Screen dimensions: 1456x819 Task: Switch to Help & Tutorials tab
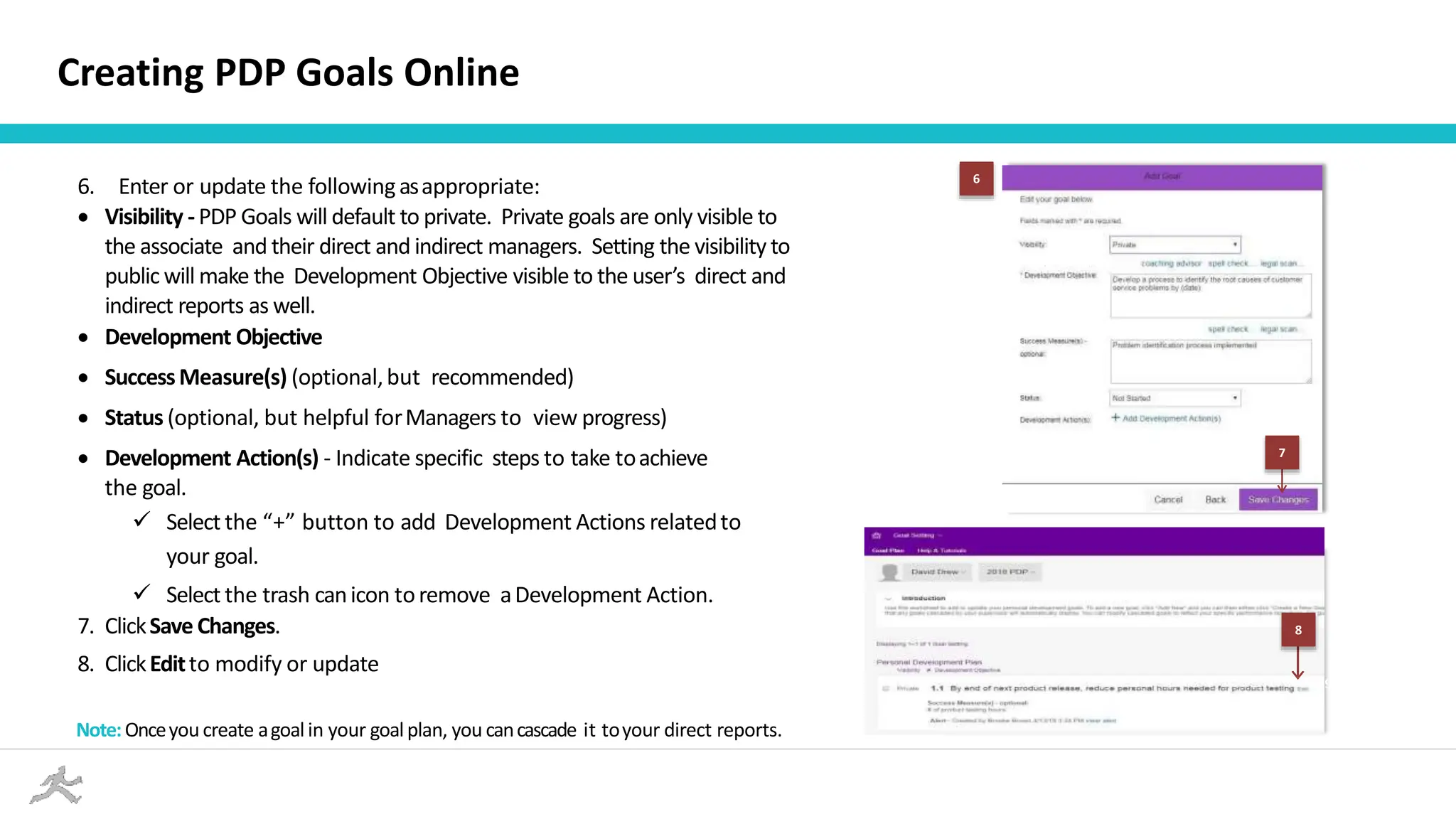click(941, 550)
